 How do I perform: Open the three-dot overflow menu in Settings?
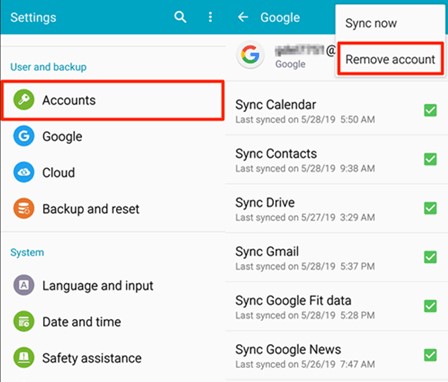coord(210,17)
